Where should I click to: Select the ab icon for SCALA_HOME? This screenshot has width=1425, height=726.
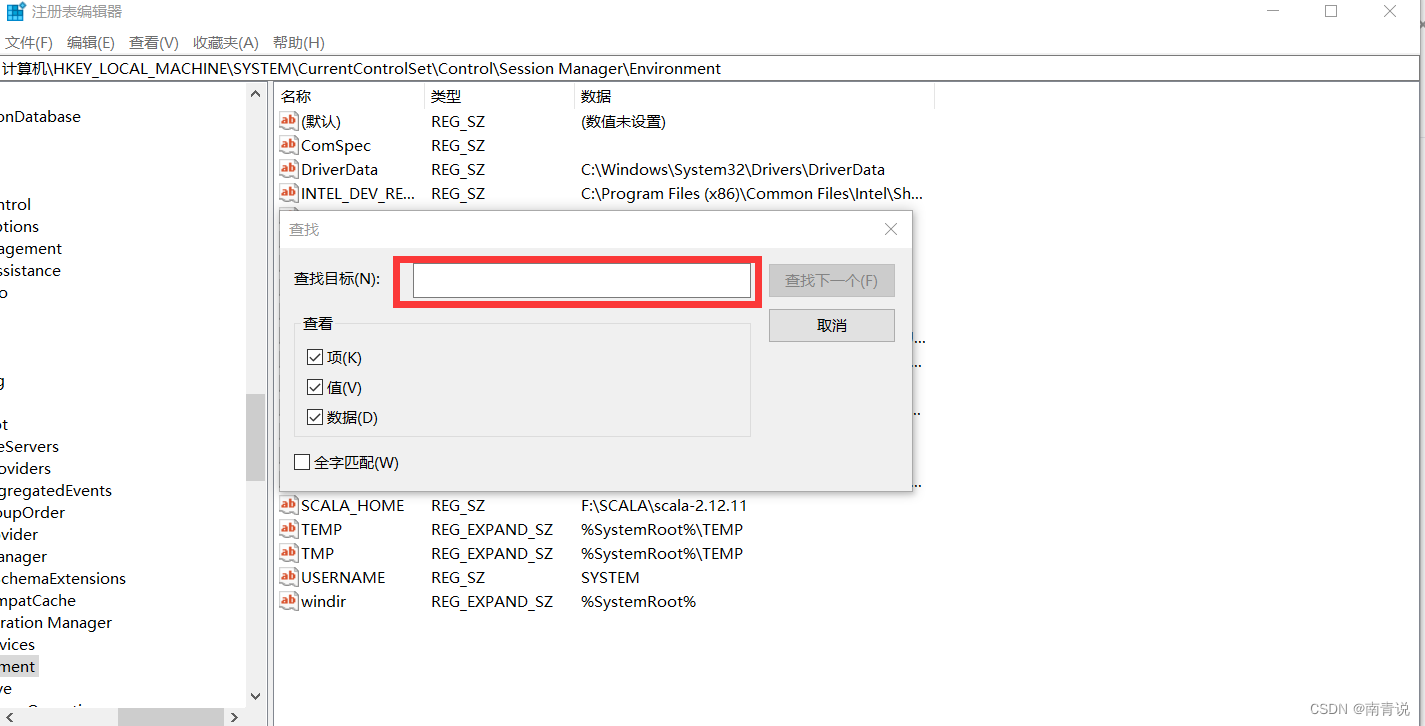(289, 505)
